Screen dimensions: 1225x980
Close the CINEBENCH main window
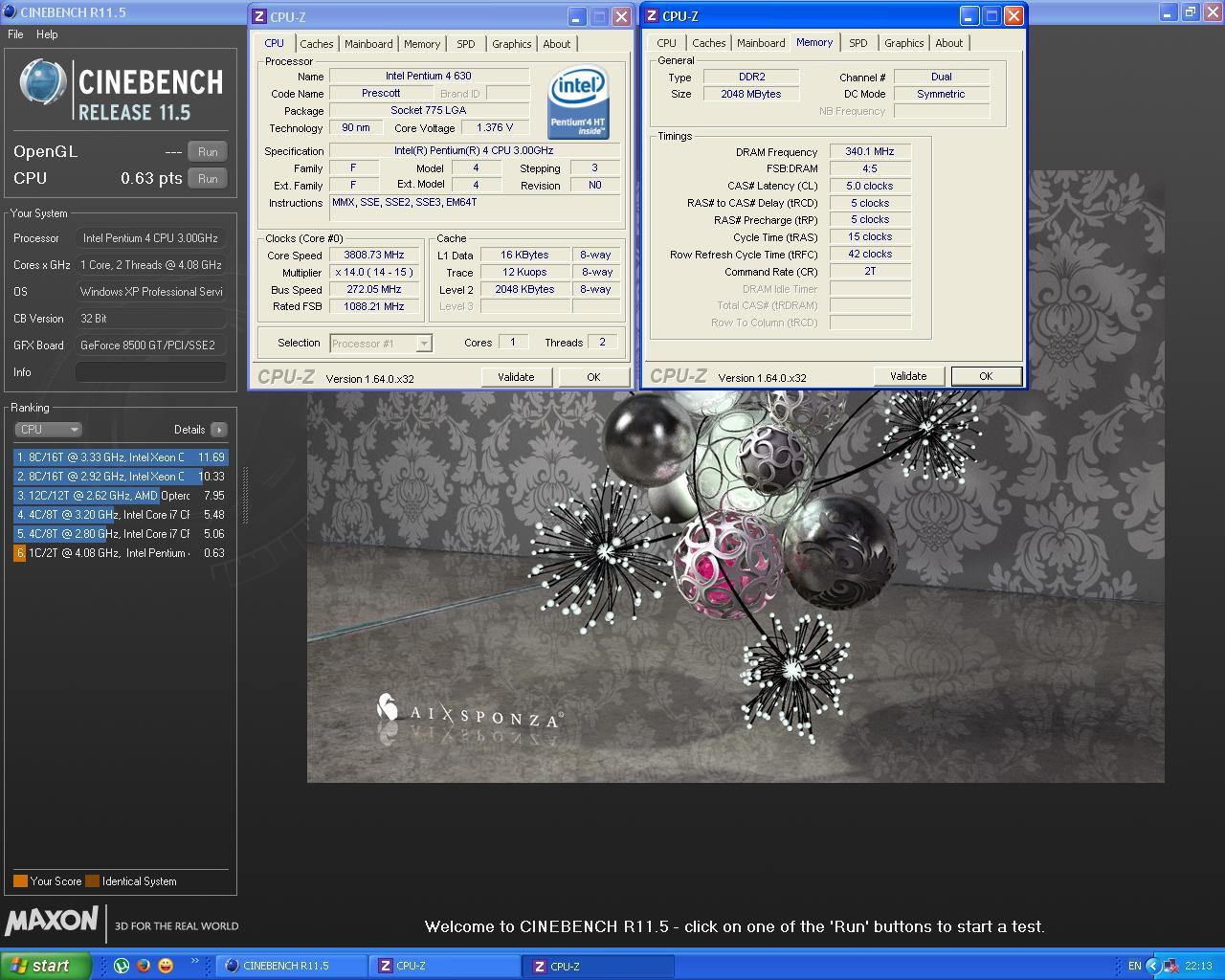tap(1212, 12)
